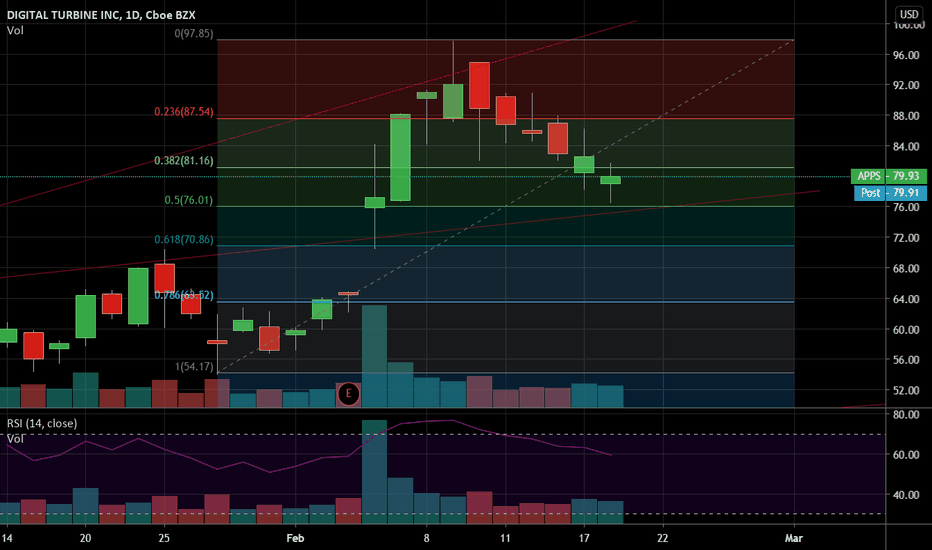Screen dimensions: 932x550
Task: Click the 0.5(76.01) Fibonacci level label
Action: (188, 200)
